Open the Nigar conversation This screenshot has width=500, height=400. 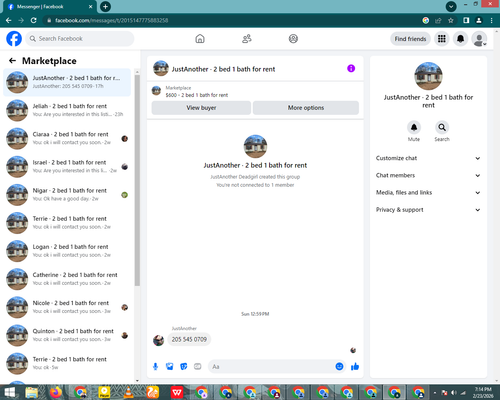[x=67, y=195]
